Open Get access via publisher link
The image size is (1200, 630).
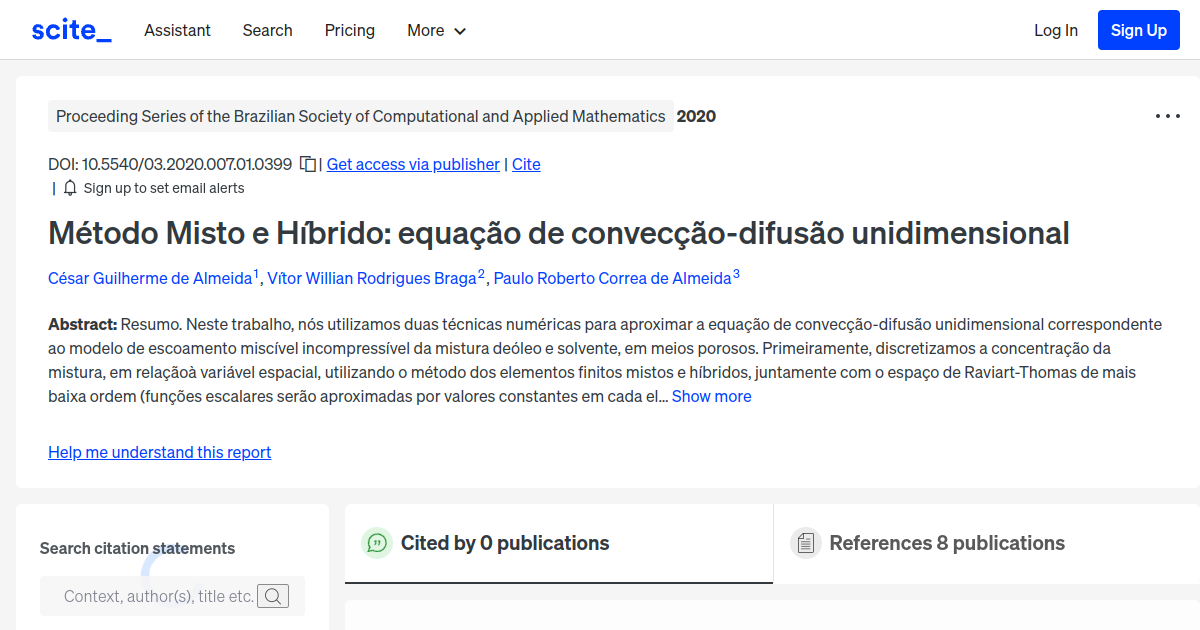[x=412, y=164]
